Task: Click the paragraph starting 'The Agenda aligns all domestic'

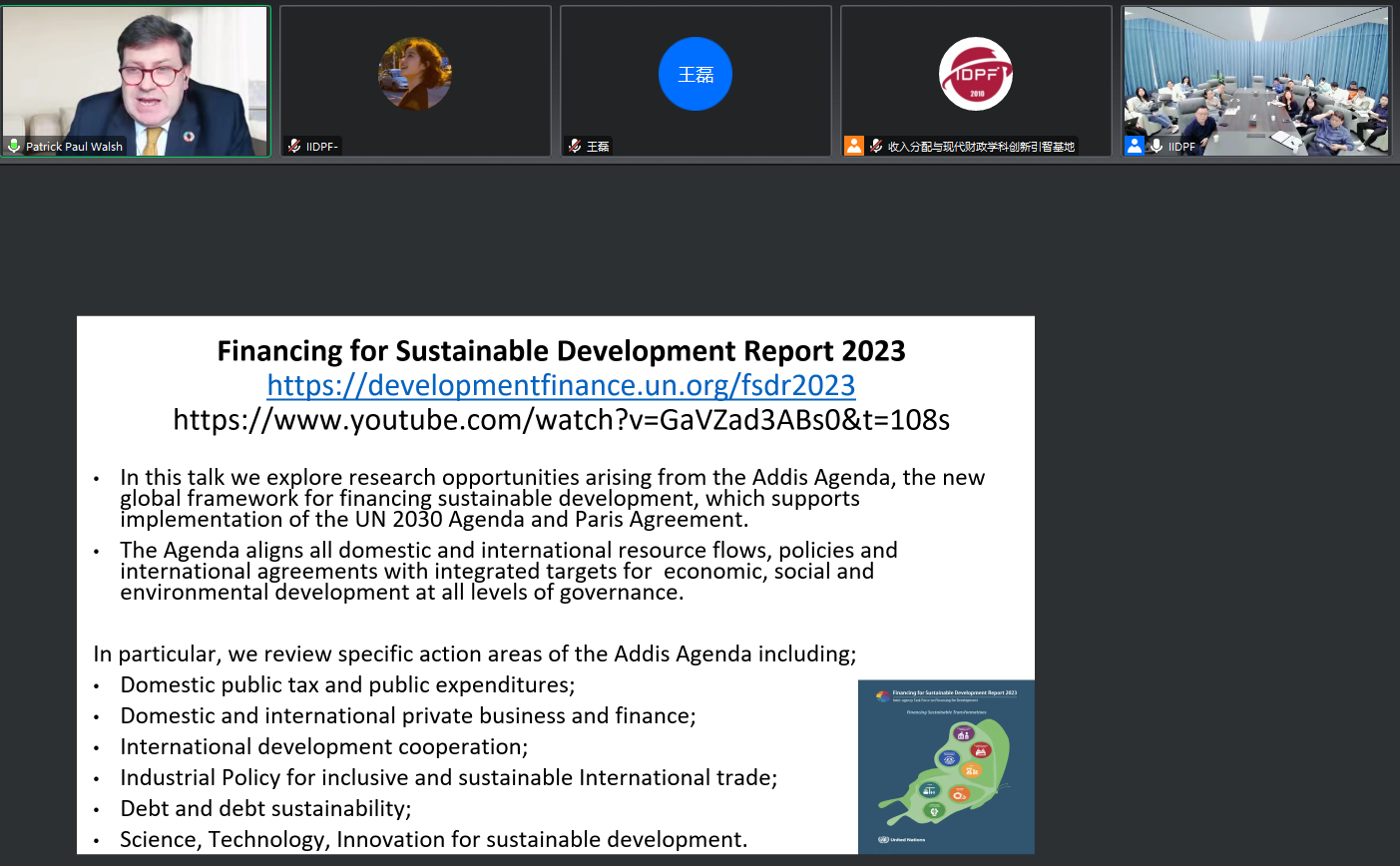Action: [509, 571]
